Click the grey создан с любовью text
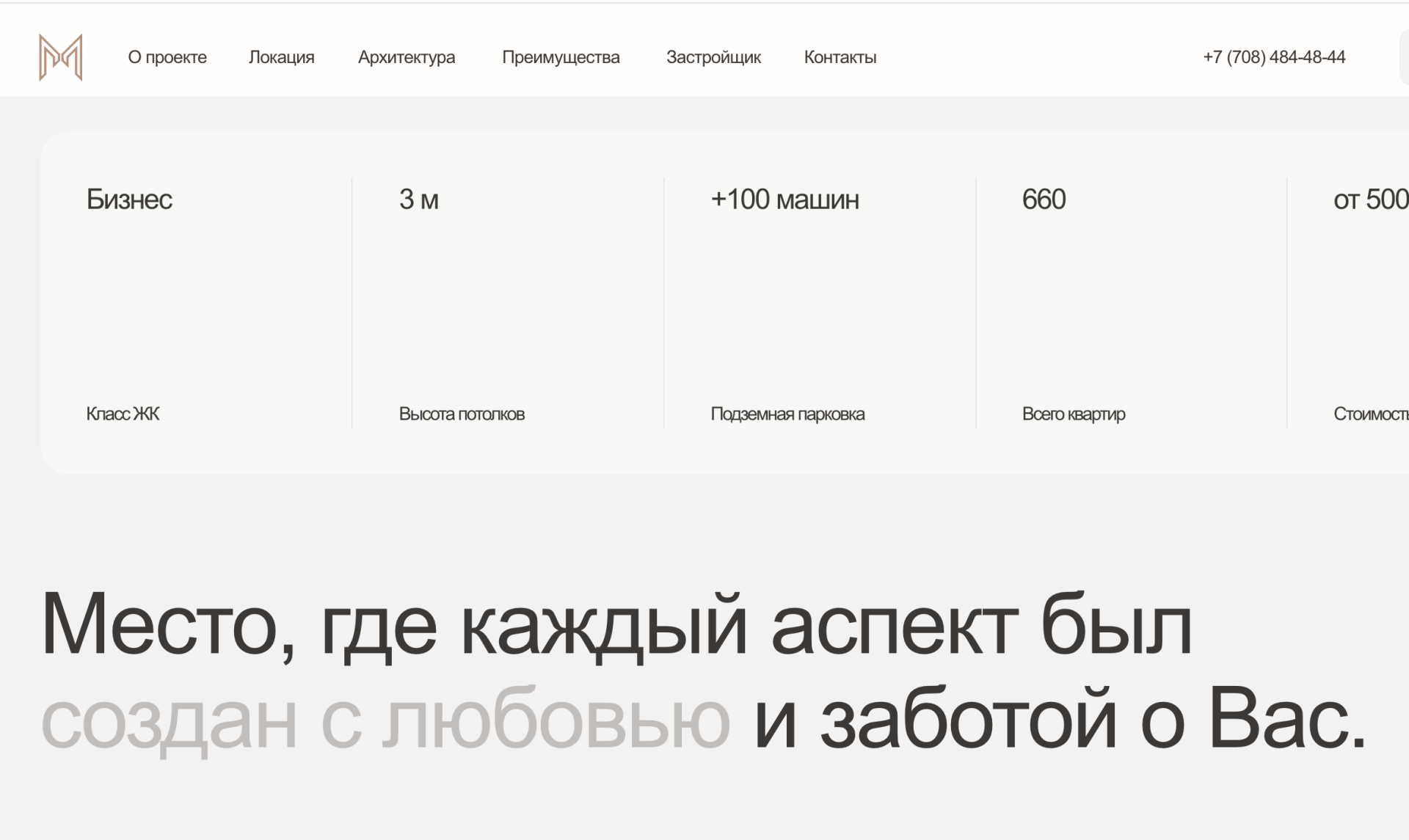Screen dimensions: 1409x840 (x=385, y=720)
